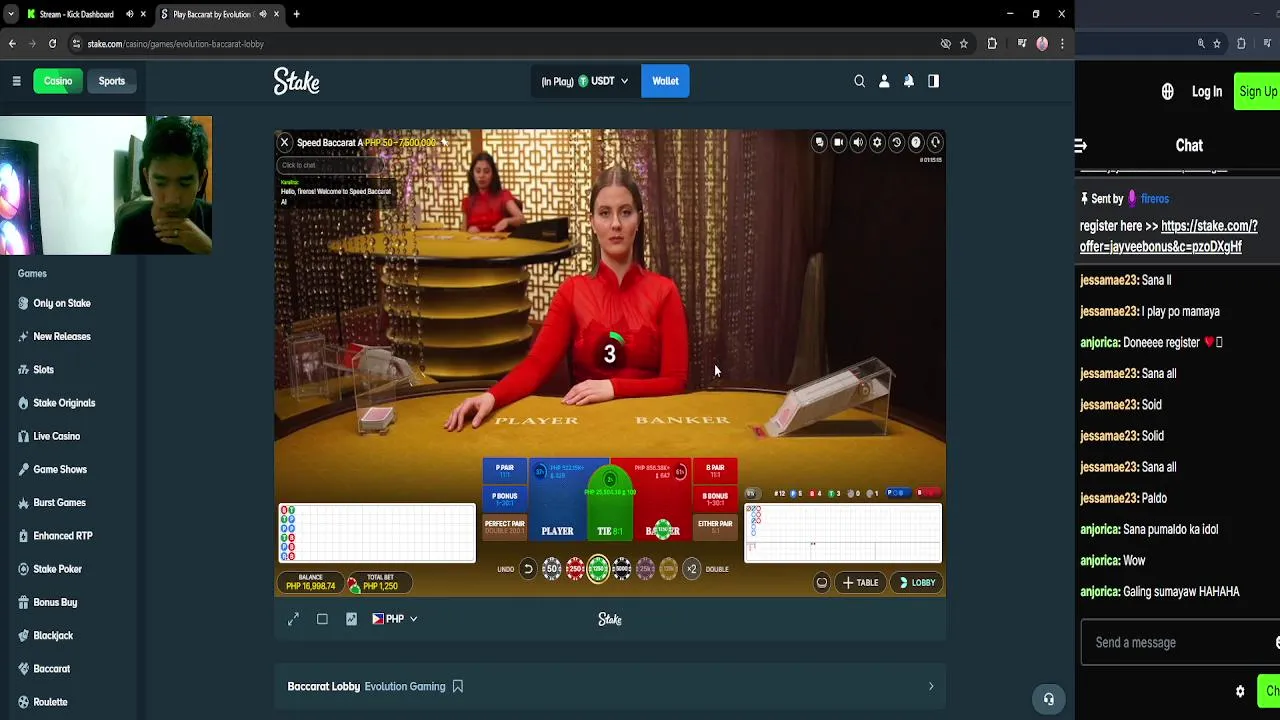Click the Wallet button
The width and height of the screenshot is (1280, 720).
pos(665,81)
